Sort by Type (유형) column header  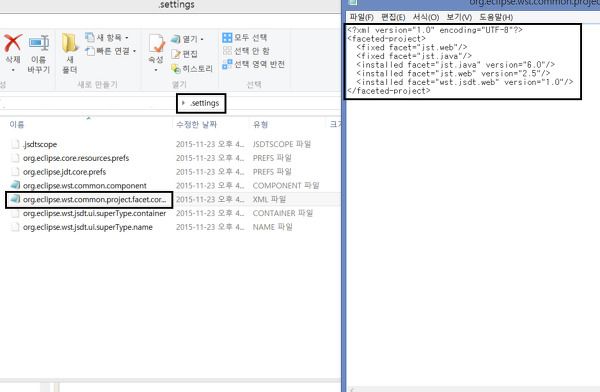(x=260, y=124)
